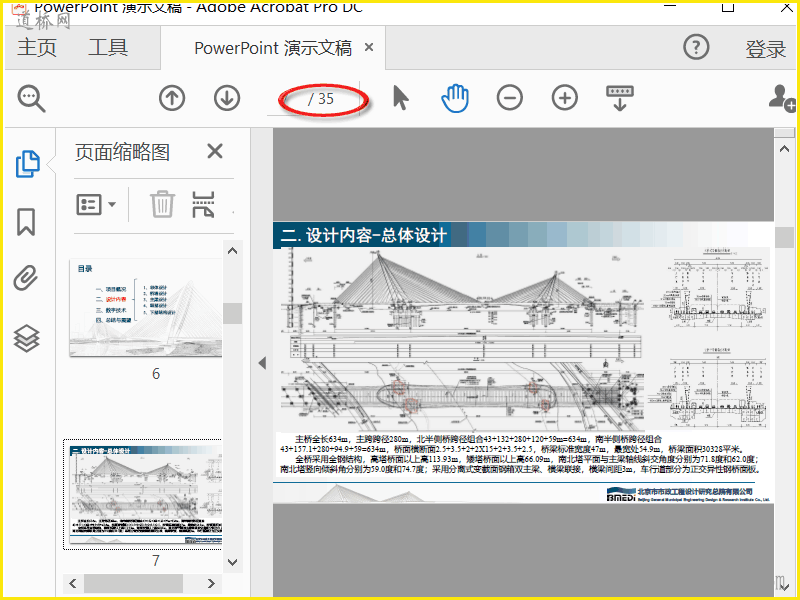The width and height of the screenshot is (800, 600).
Task: Click the document vertical scrollbar thumb
Action: click(784, 238)
